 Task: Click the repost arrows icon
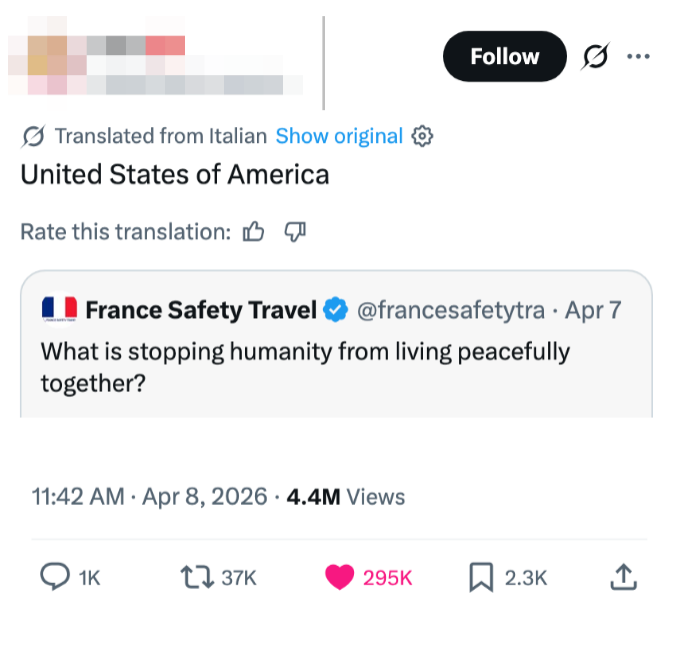tap(194, 577)
